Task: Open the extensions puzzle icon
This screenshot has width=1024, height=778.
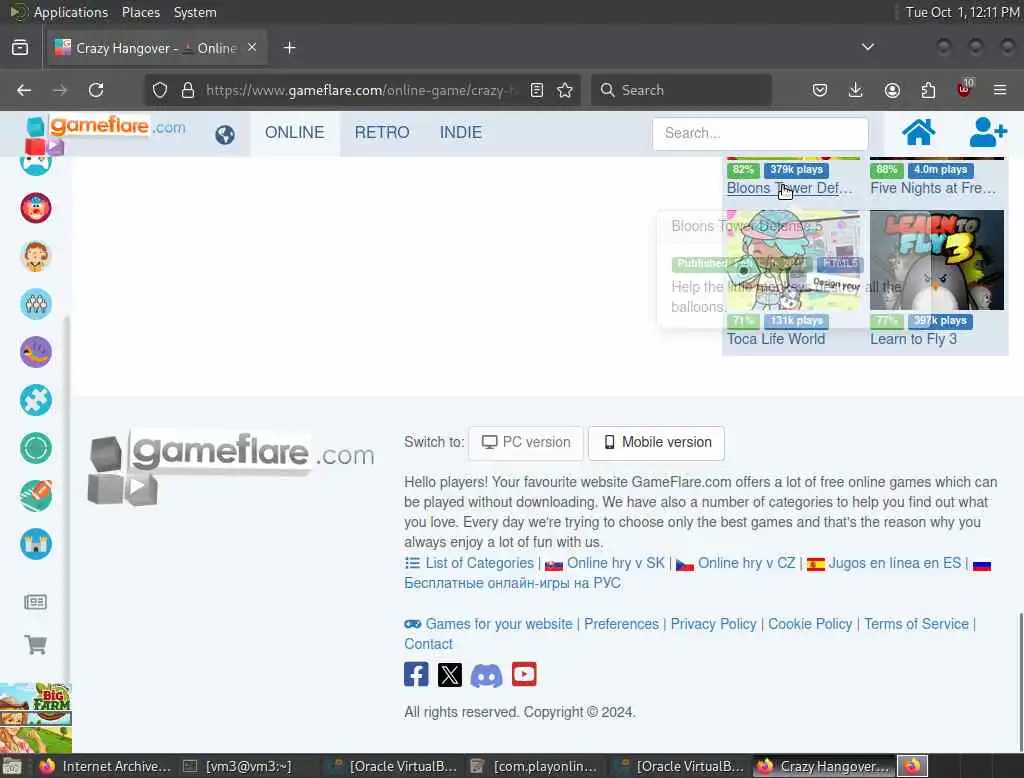Action: [928, 90]
